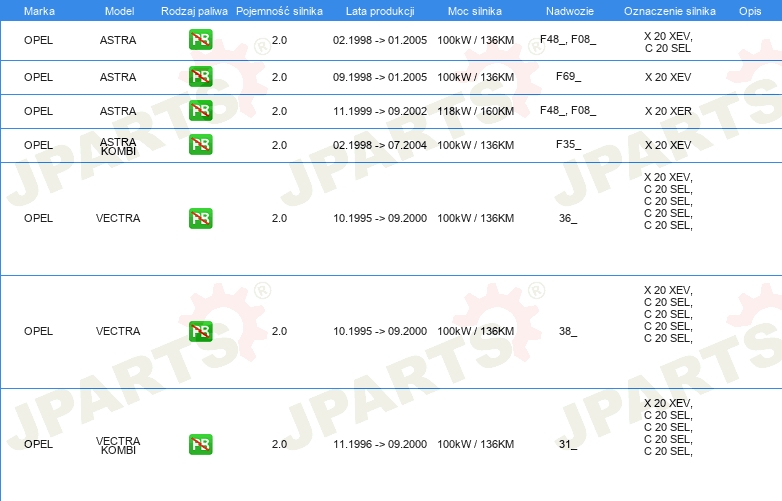This screenshot has width=782, height=501.
Task: Click the fuel icon in the VECTRA 38_ row
Action: tap(200, 331)
